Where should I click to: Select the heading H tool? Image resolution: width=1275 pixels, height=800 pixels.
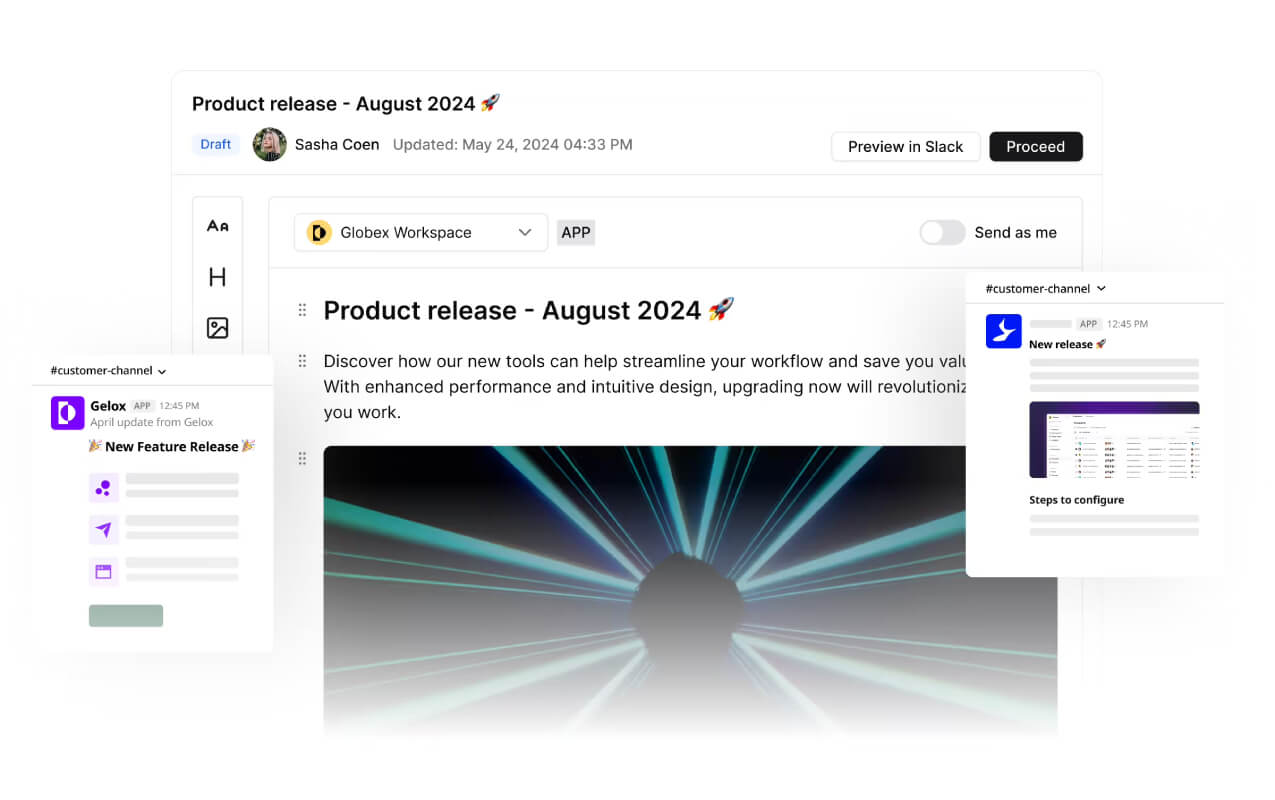click(x=217, y=277)
